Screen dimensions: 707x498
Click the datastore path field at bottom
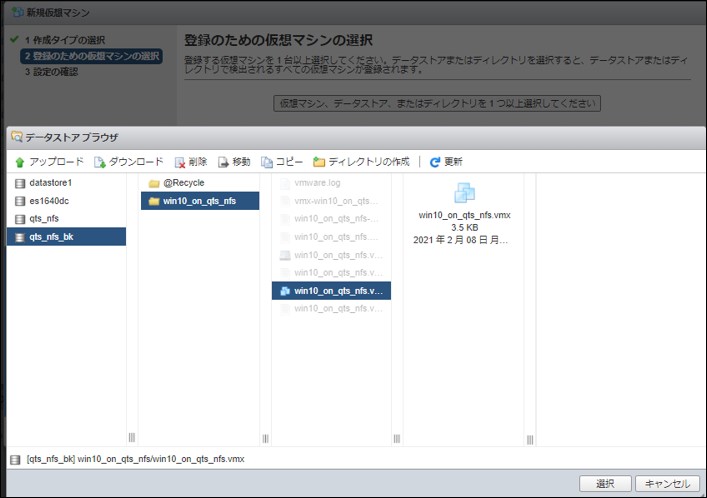[135, 459]
